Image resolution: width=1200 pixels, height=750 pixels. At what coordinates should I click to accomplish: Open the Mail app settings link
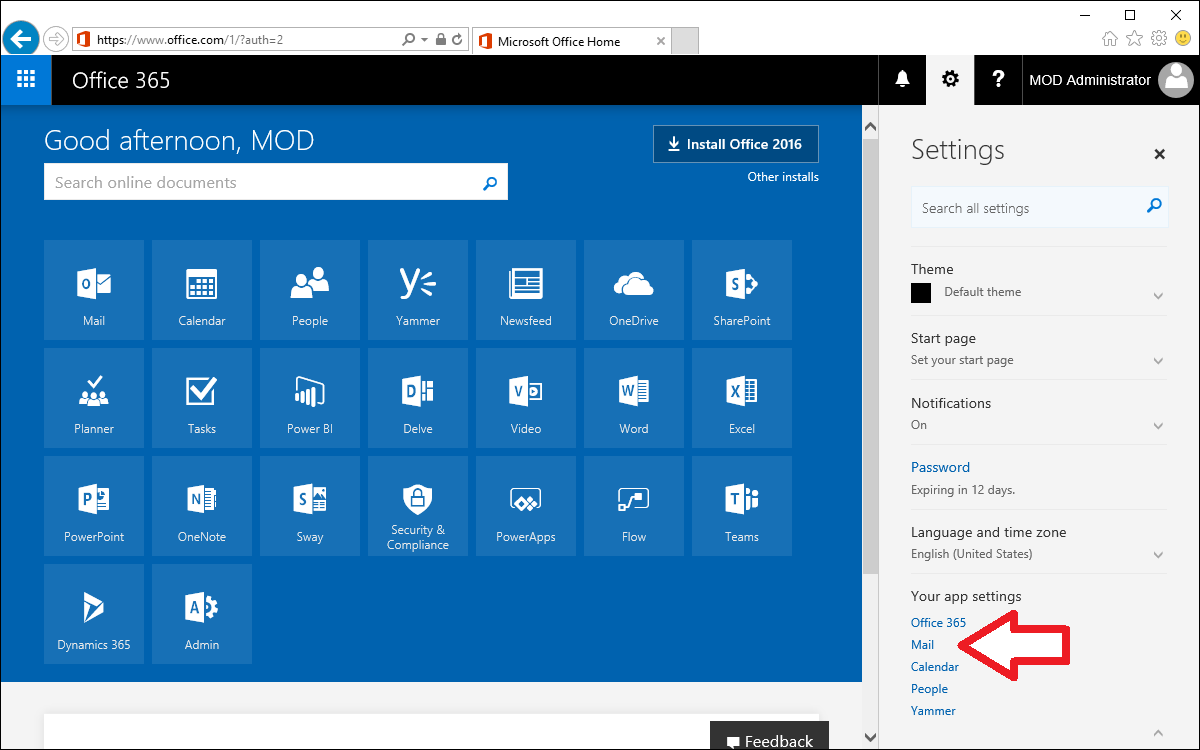pos(922,645)
